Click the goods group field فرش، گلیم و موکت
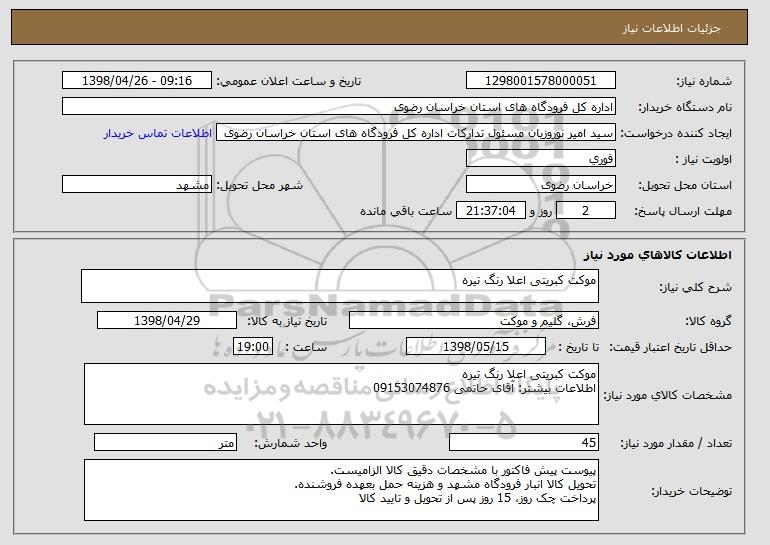The image size is (770, 545). click(x=474, y=321)
